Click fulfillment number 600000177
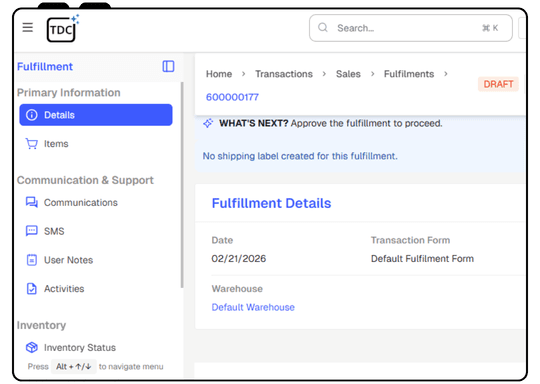This screenshot has height=384, width=540. click(232, 97)
